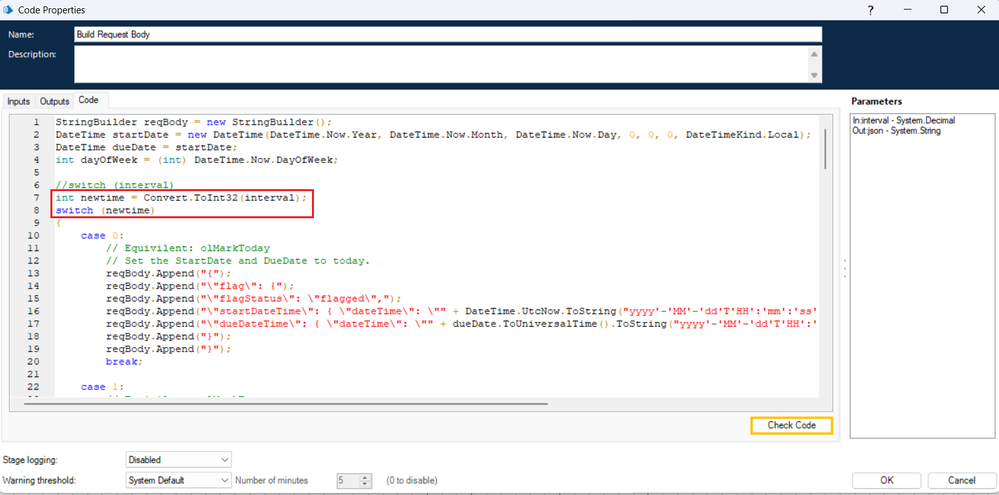This screenshot has width=999, height=495.
Task: Select the Code tab
Action: point(89,101)
